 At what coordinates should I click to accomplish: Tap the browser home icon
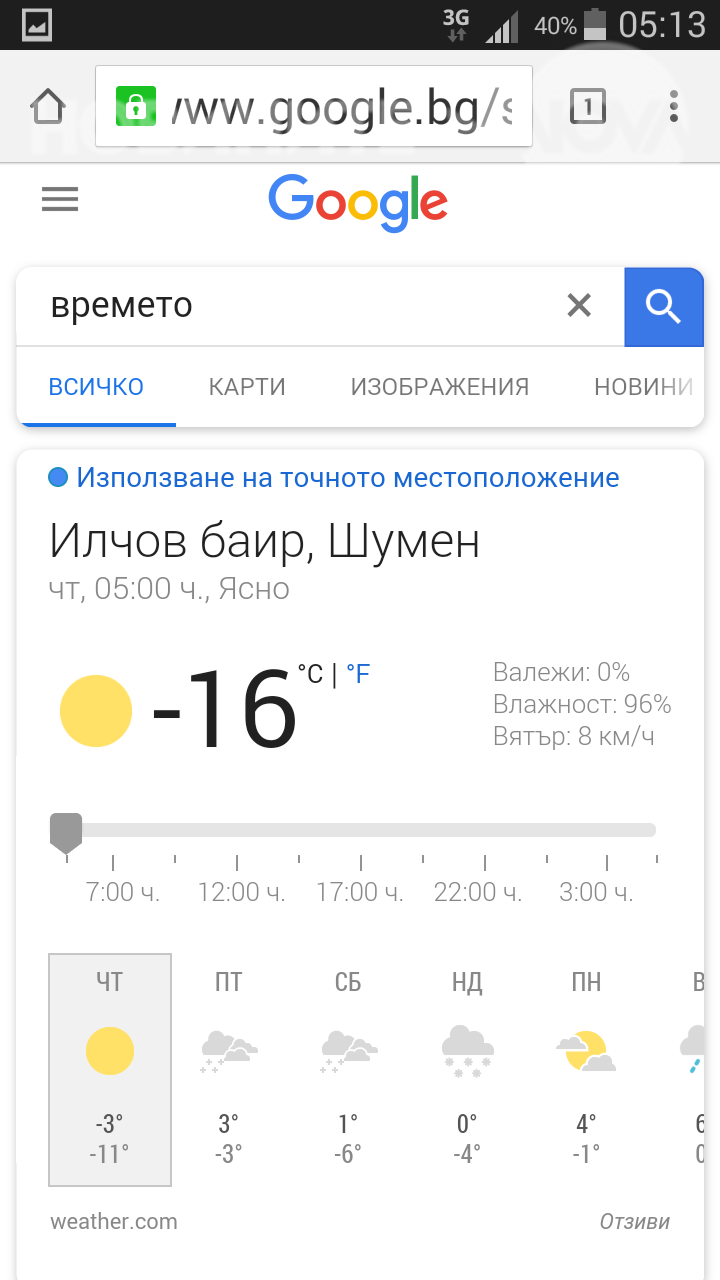tap(47, 105)
